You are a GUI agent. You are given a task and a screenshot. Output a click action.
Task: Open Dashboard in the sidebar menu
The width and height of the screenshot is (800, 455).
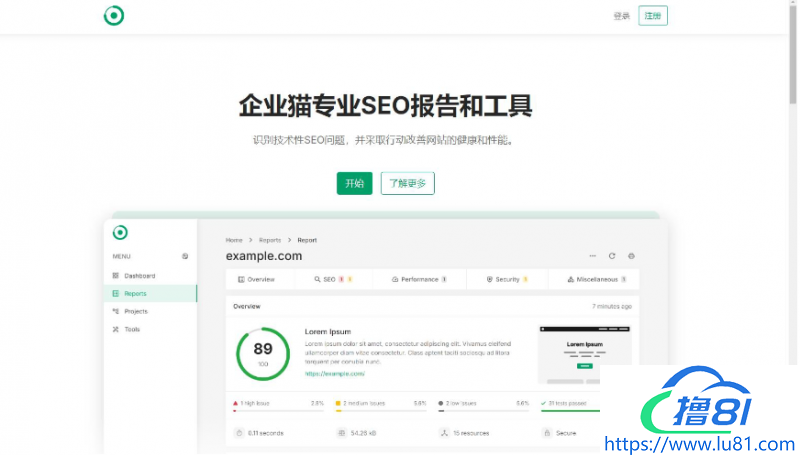coord(139,275)
